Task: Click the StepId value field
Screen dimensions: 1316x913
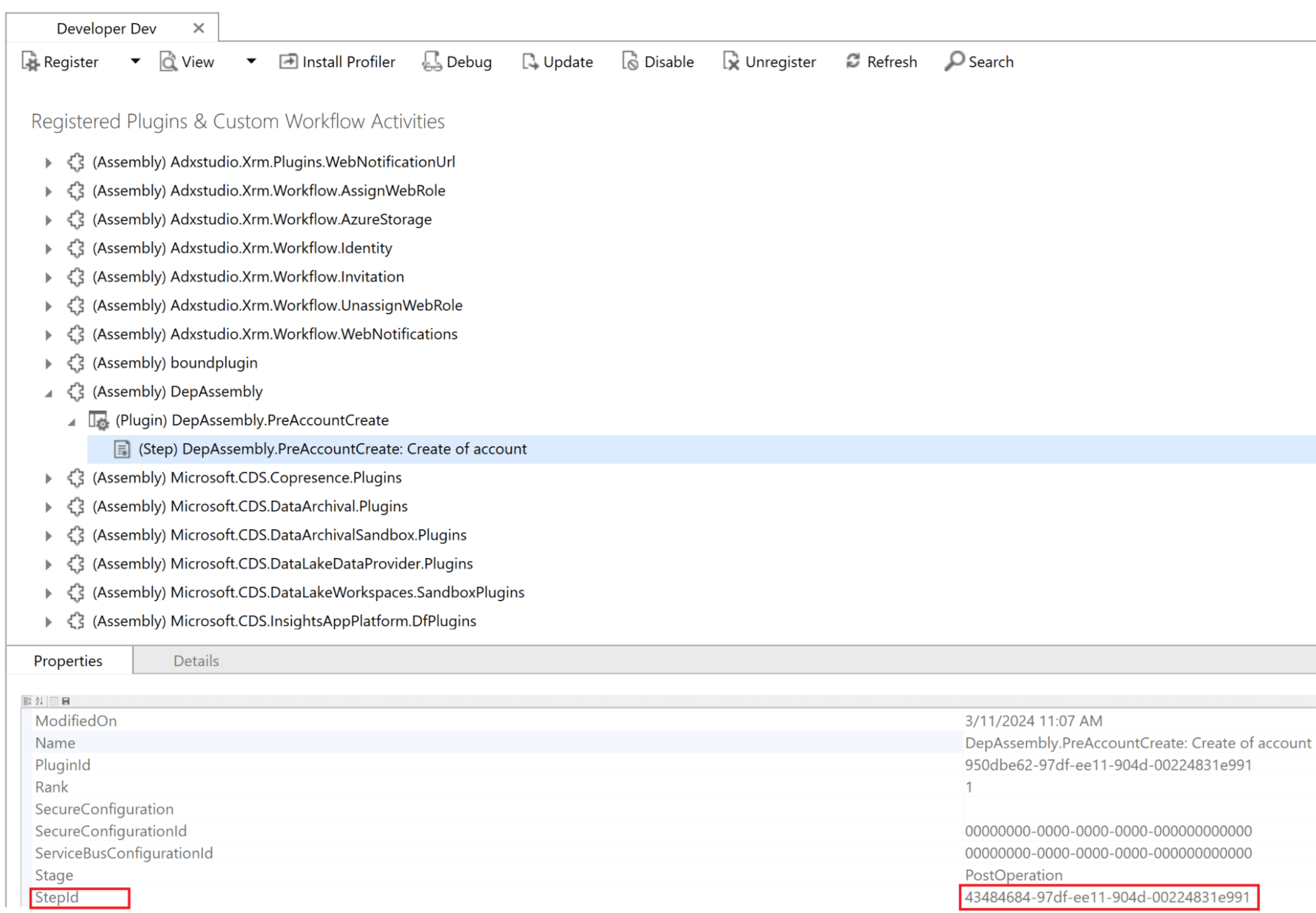Action: [x=1106, y=897]
